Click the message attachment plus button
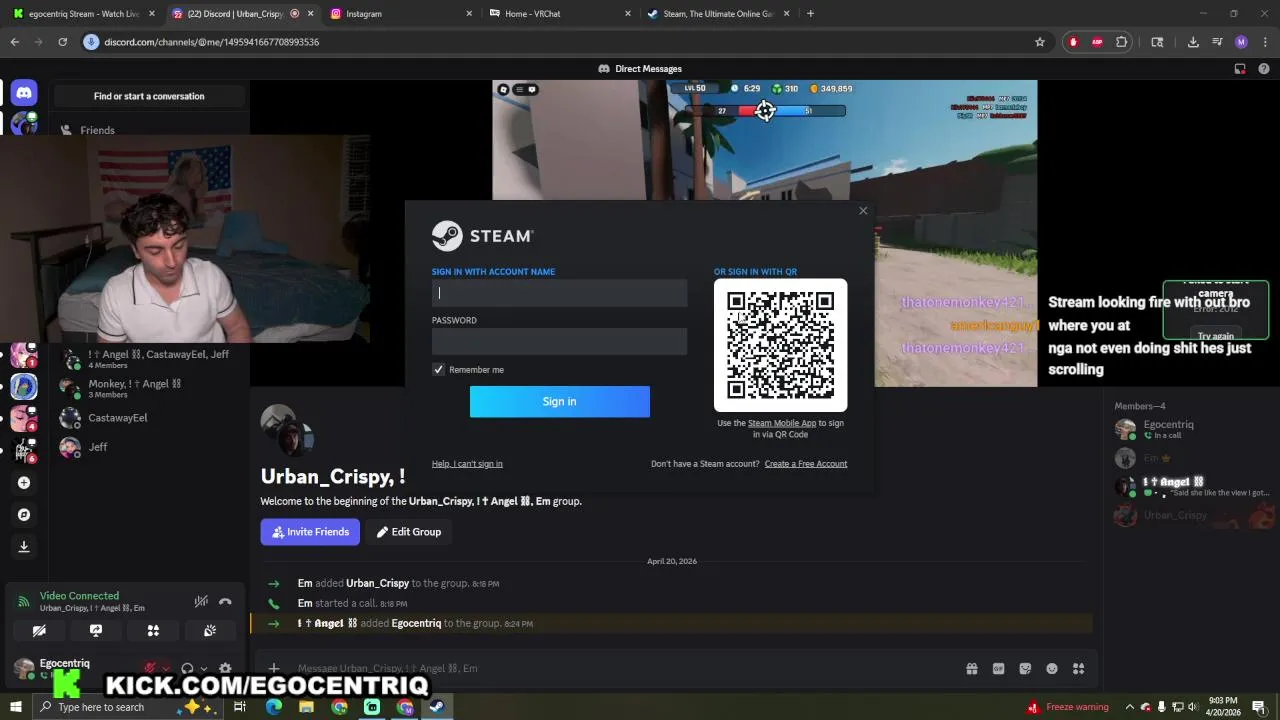 (273, 669)
